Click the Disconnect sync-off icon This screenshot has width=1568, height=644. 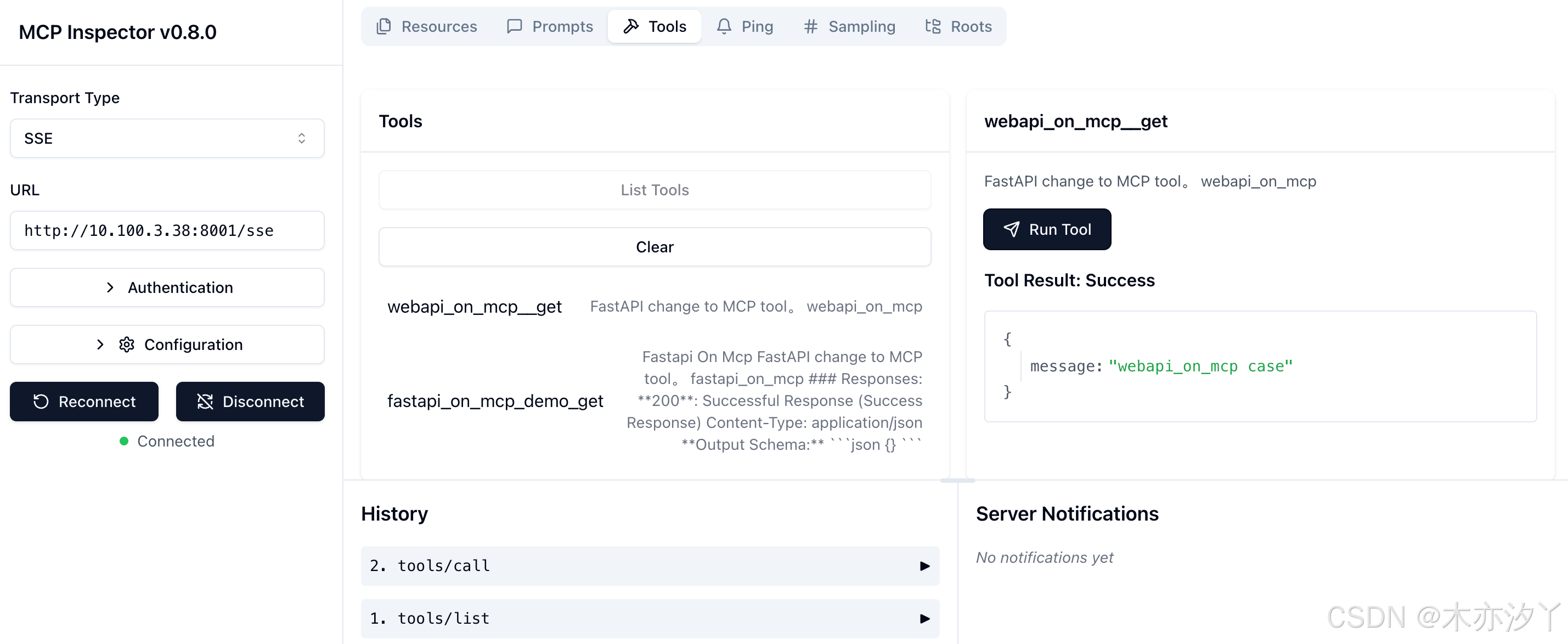tap(205, 402)
